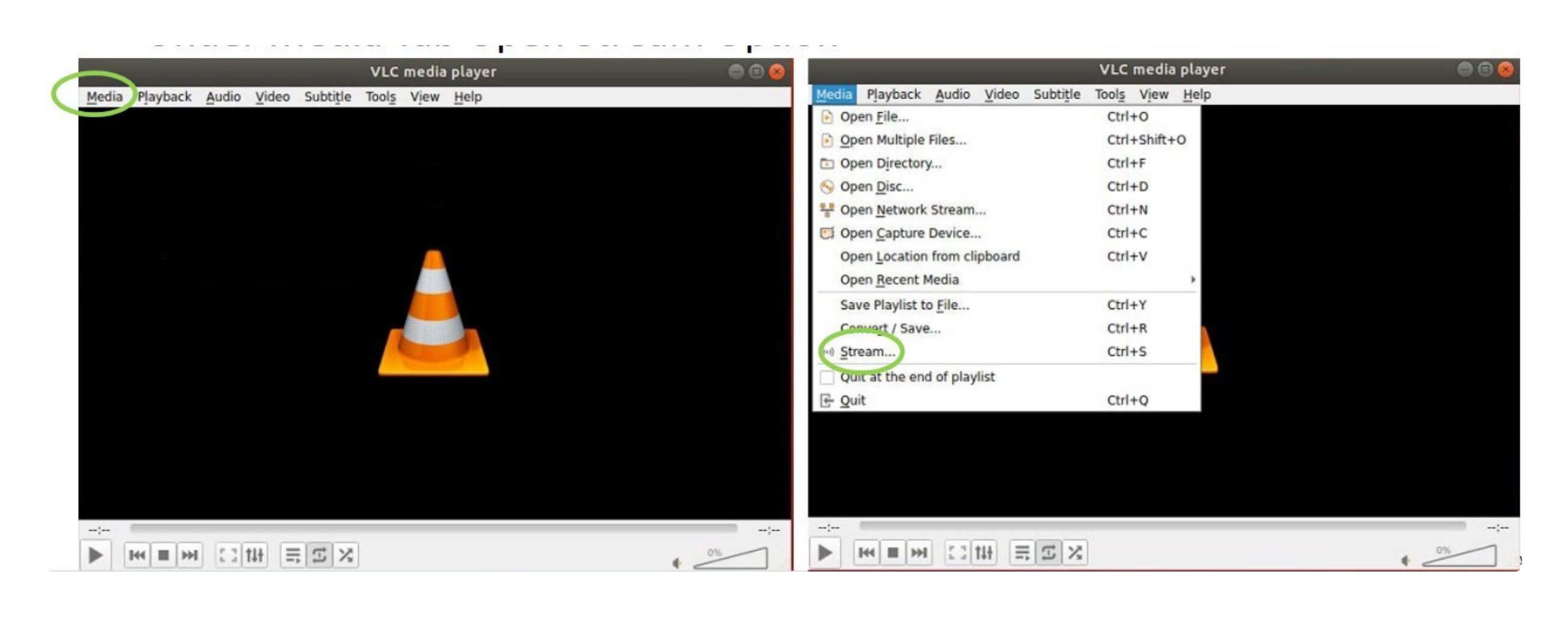Open Tools menu in right VLC window

click(x=1109, y=94)
